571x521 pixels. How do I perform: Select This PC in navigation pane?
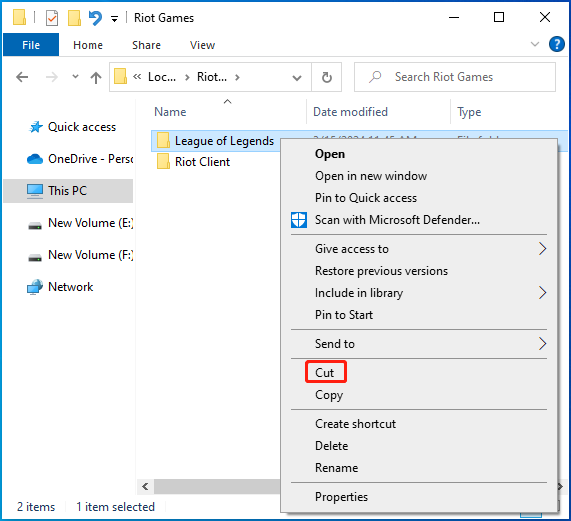[68, 191]
